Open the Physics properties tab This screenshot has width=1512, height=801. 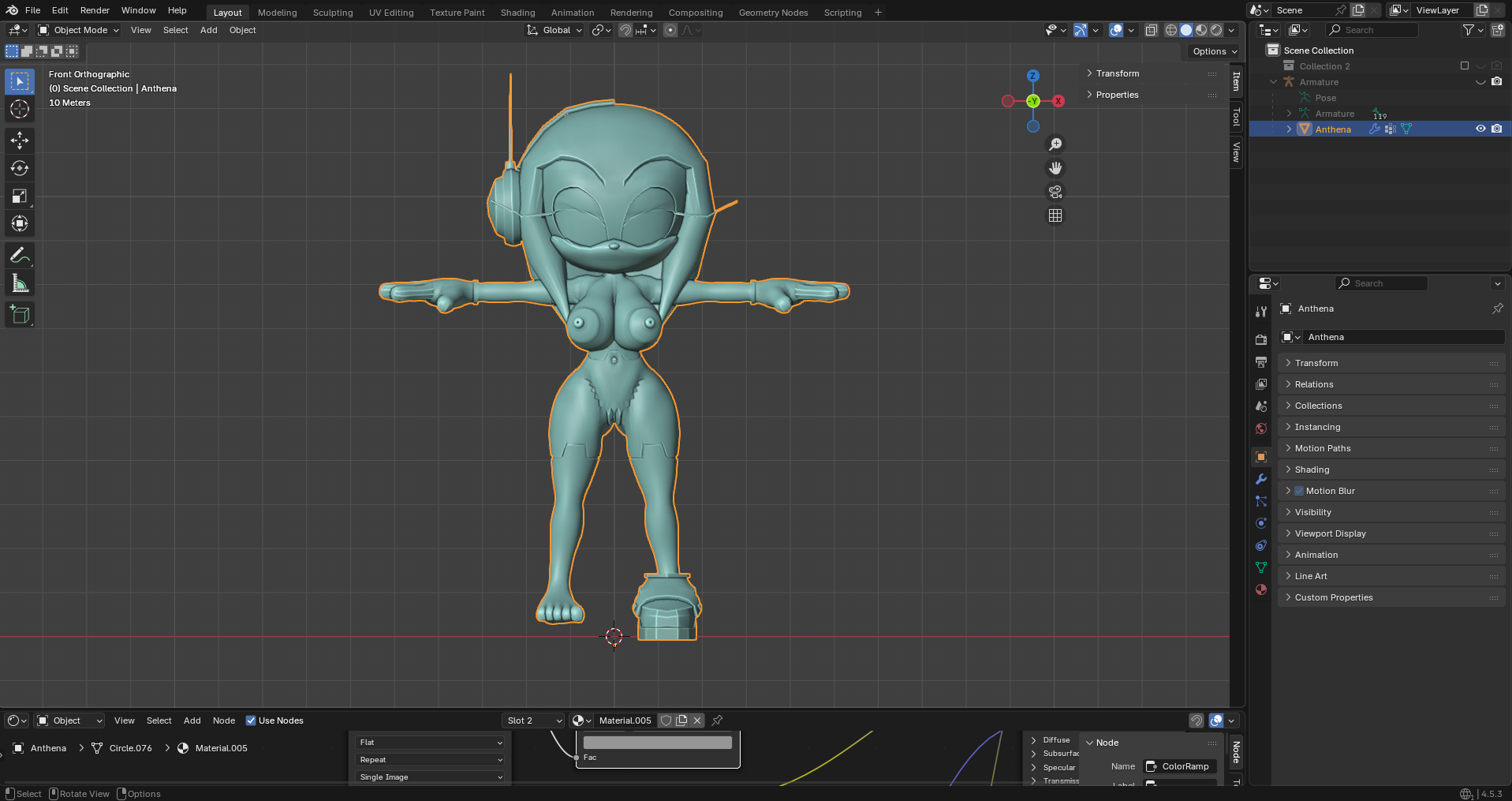[1261, 523]
